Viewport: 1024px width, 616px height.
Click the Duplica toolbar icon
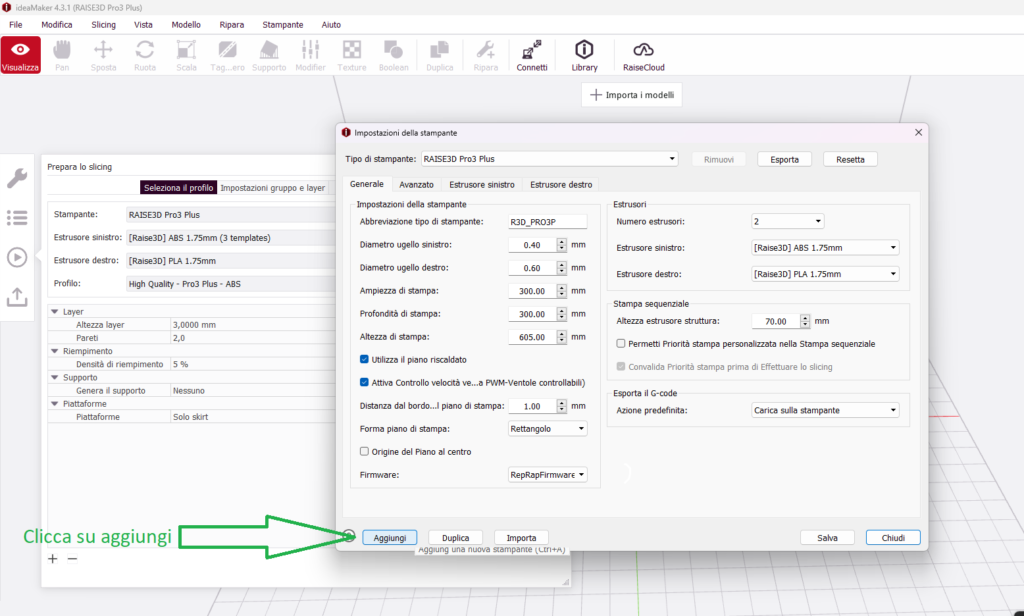[x=440, y=55]
